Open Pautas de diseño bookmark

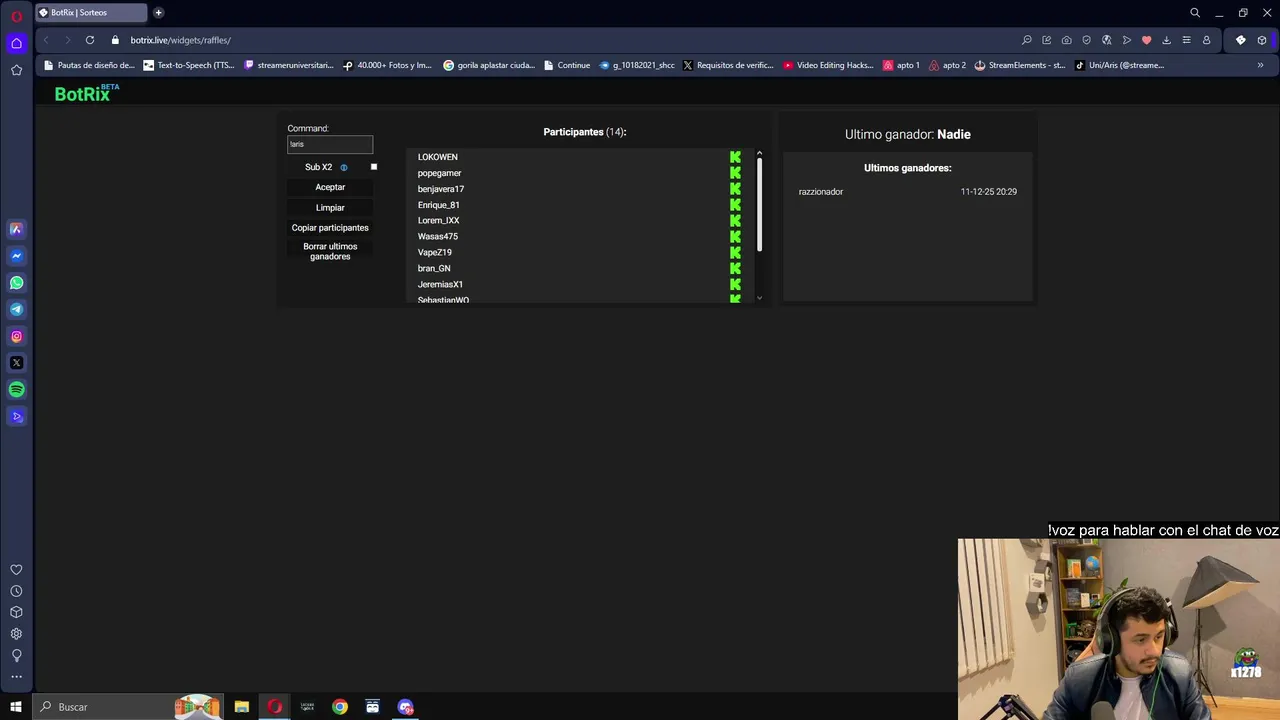pos(88,65)
